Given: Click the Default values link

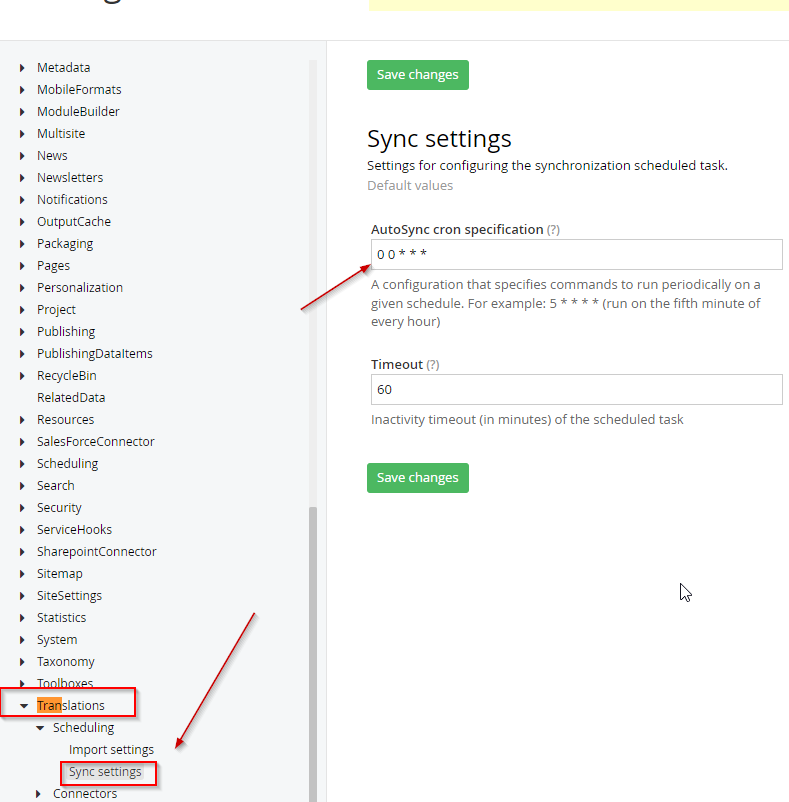Looking at the screenshot, I should tap(410, 185).
